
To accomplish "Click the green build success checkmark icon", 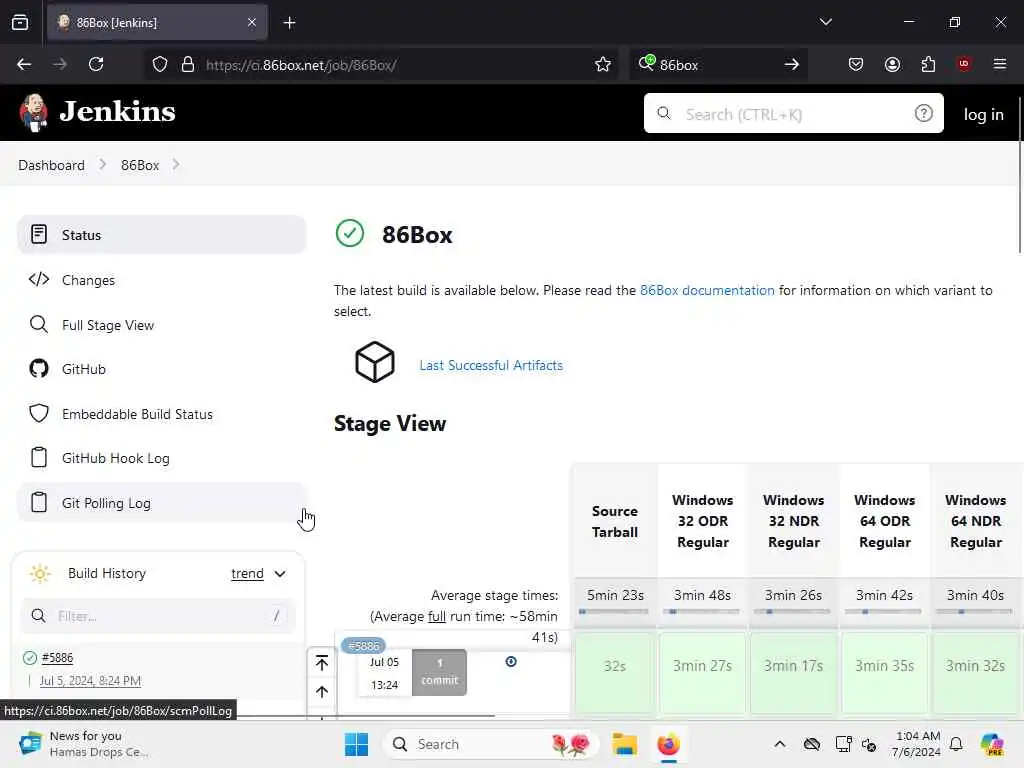I will point(349,233).
